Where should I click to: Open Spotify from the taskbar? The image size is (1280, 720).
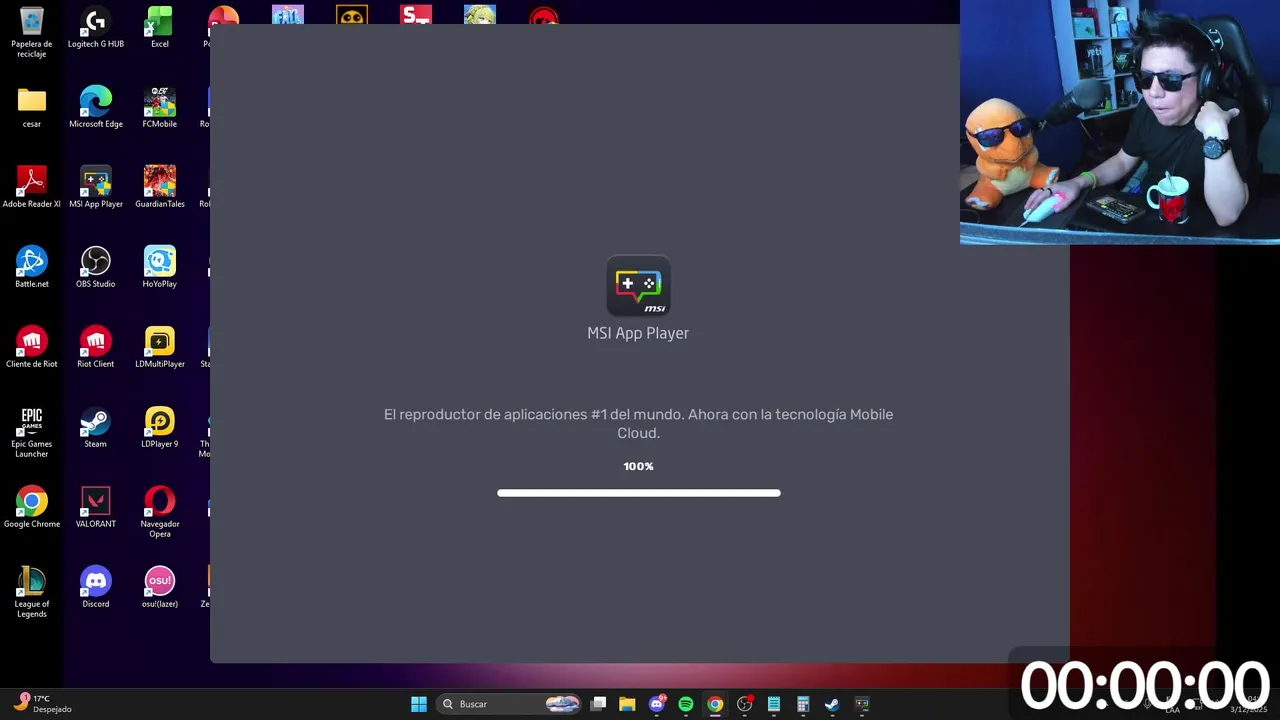[686, 704]
